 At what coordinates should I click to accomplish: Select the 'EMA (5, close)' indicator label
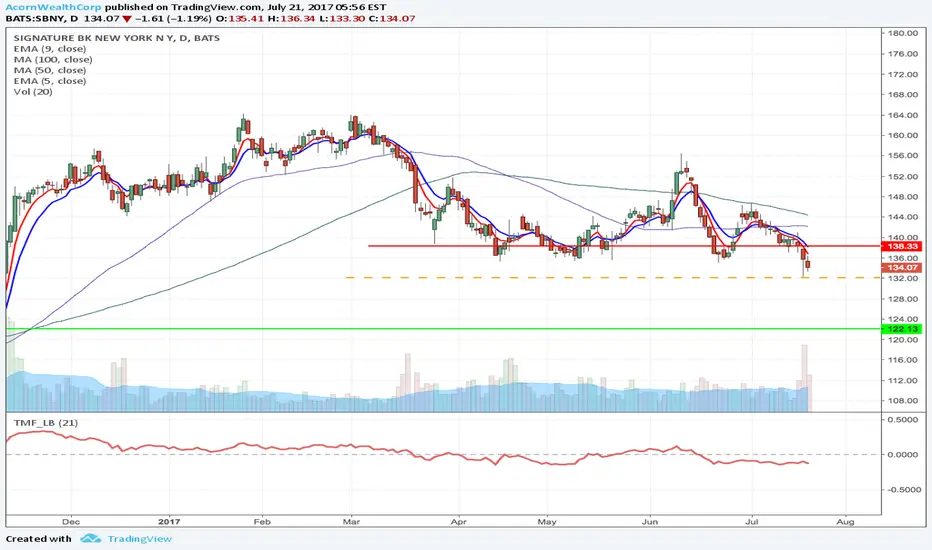[x=49, y=81]
